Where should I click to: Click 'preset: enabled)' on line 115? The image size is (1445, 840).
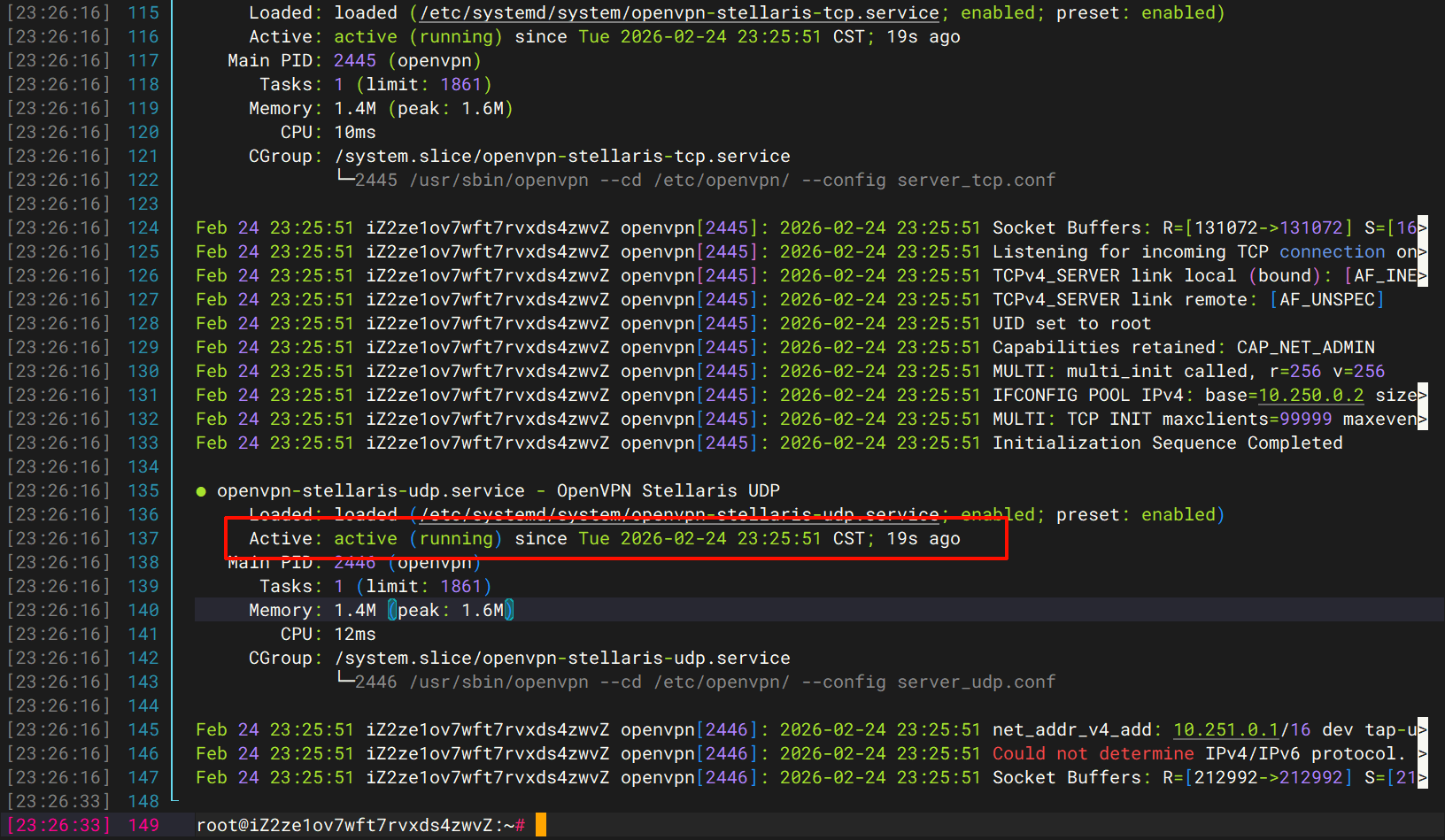pyautogui.click(x=1141, y=13)
